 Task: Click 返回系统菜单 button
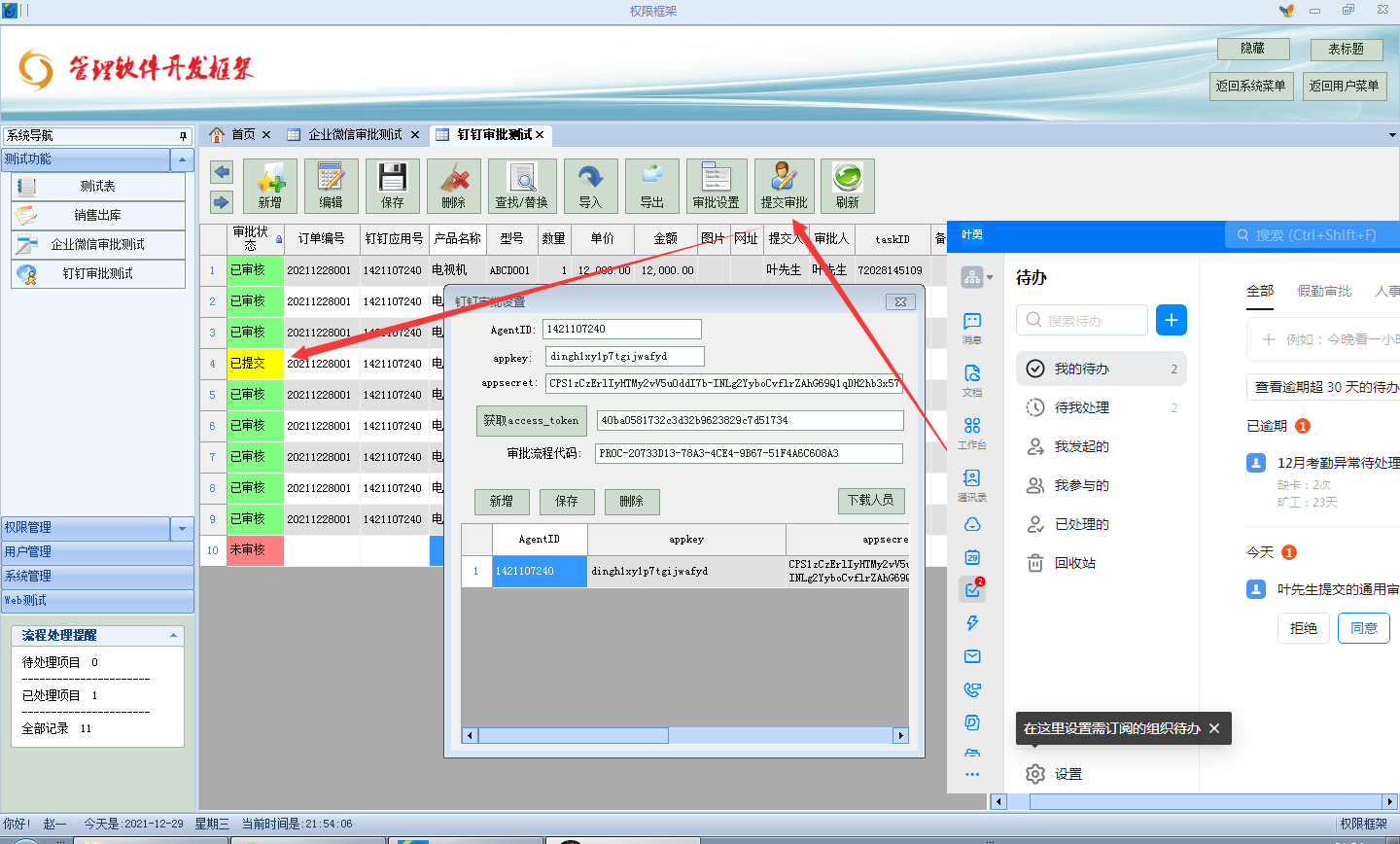[1251, 86]
